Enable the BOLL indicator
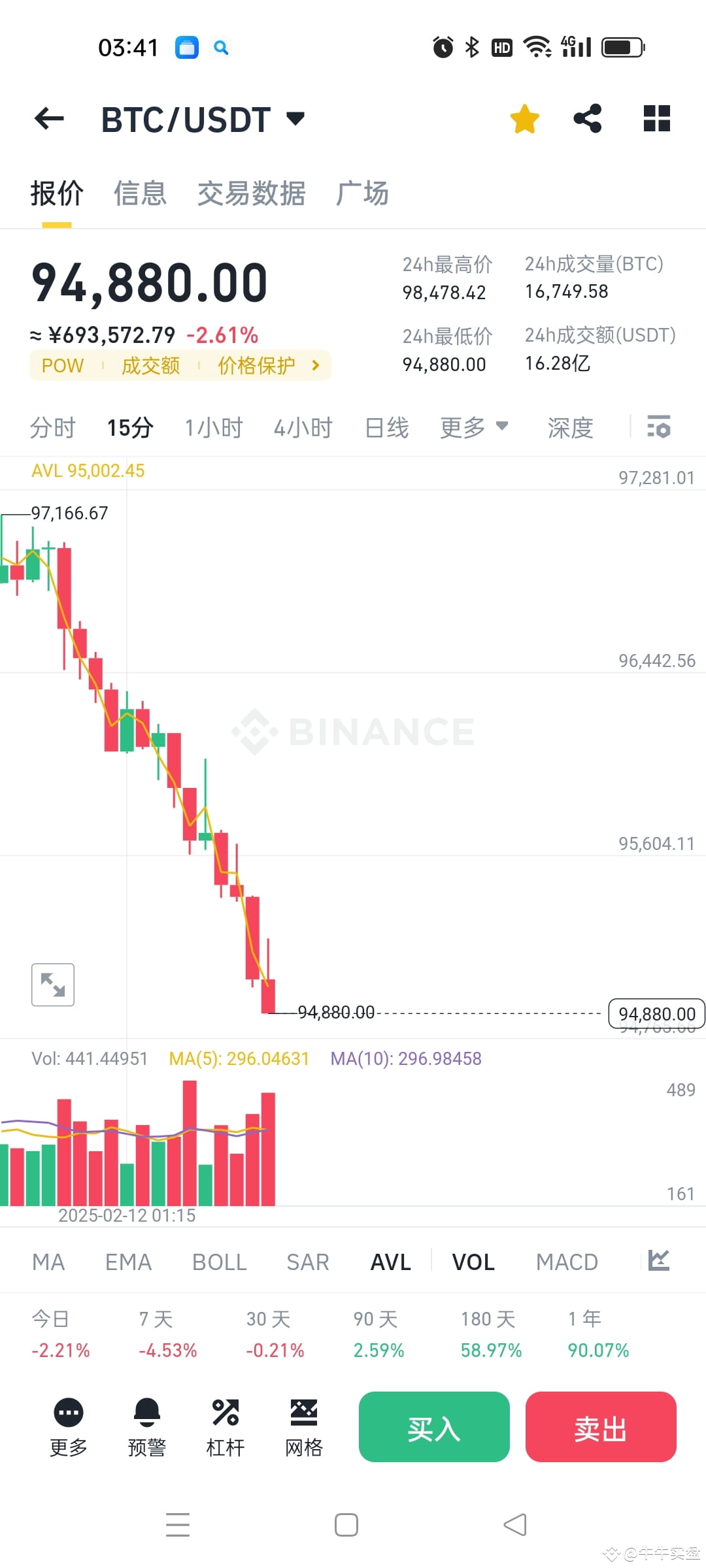The height and width of the screenshot is (1568, 706). click(x=219, y=1262)
